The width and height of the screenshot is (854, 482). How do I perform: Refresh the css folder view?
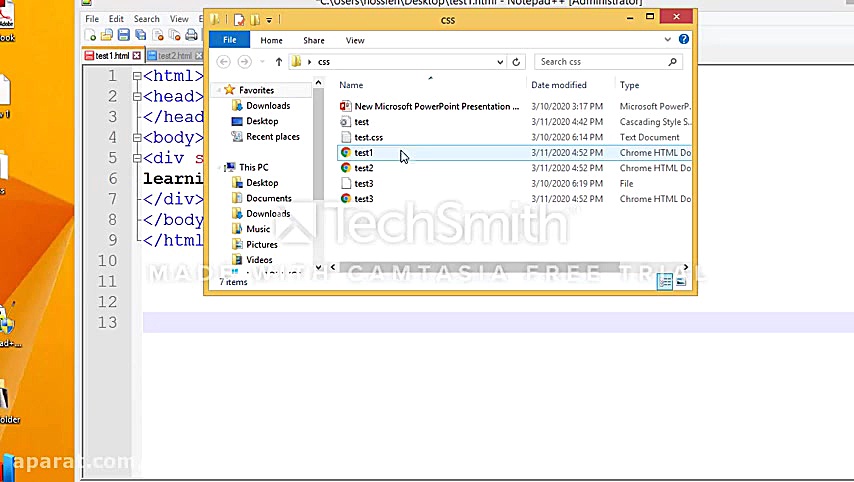[x=516, y=62]
